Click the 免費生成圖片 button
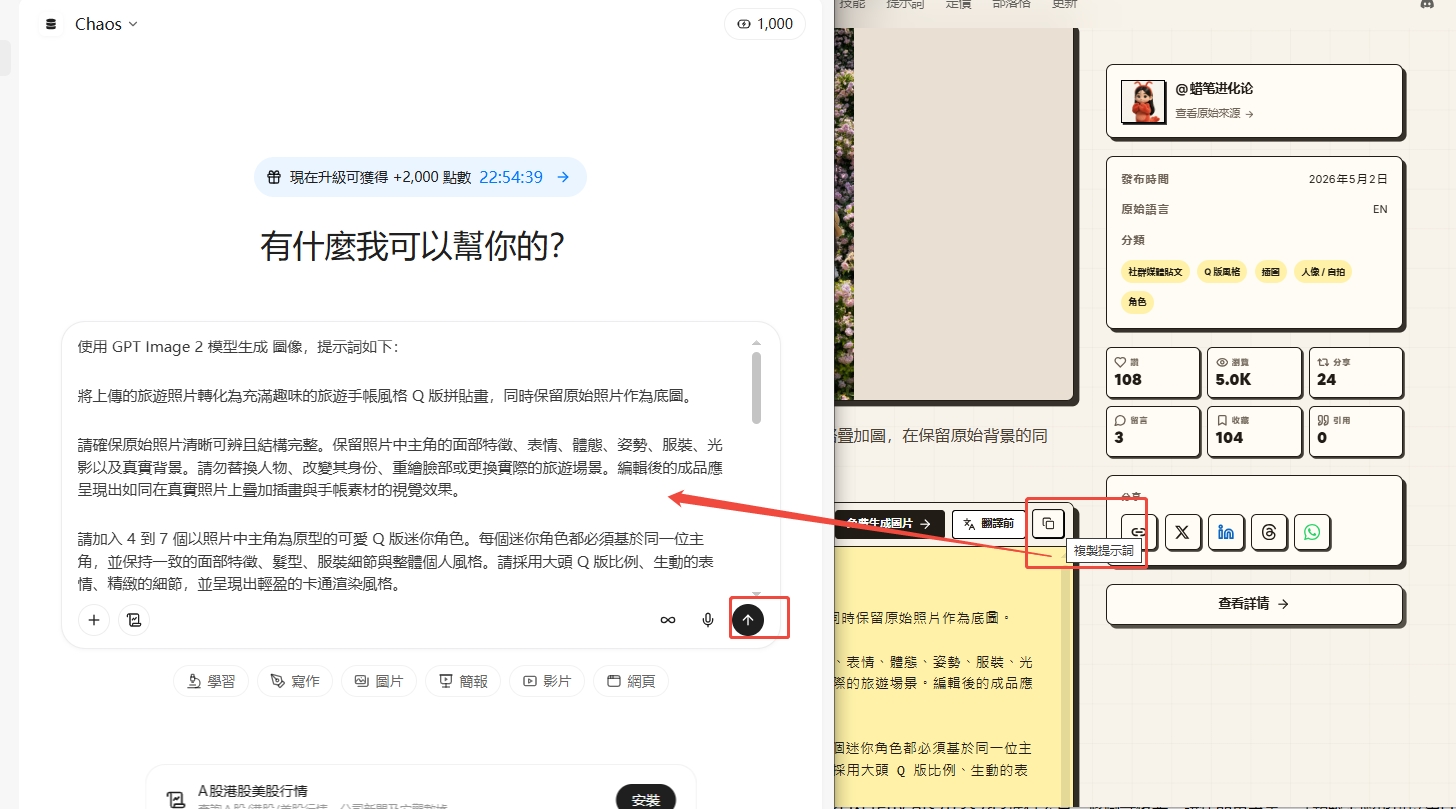 pos(888,523)
